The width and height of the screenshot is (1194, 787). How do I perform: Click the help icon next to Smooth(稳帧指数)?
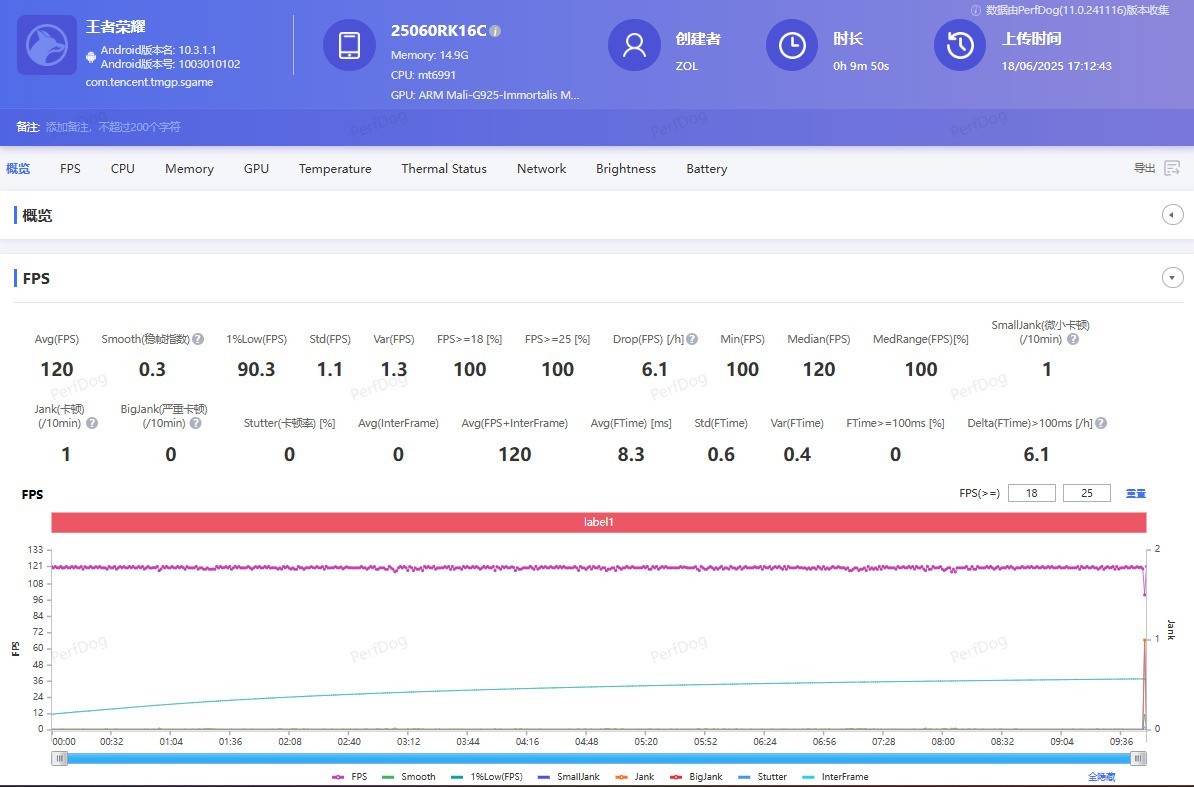pyautogui.click(x=198, y=339)
